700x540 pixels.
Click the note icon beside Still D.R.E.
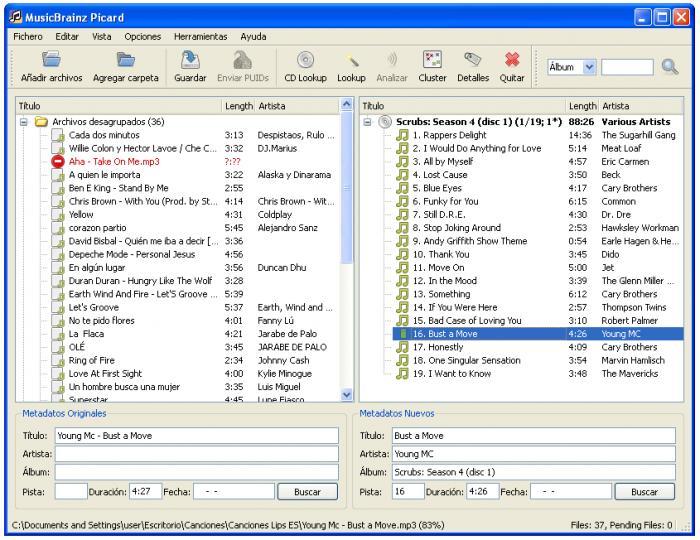(402, 214)
